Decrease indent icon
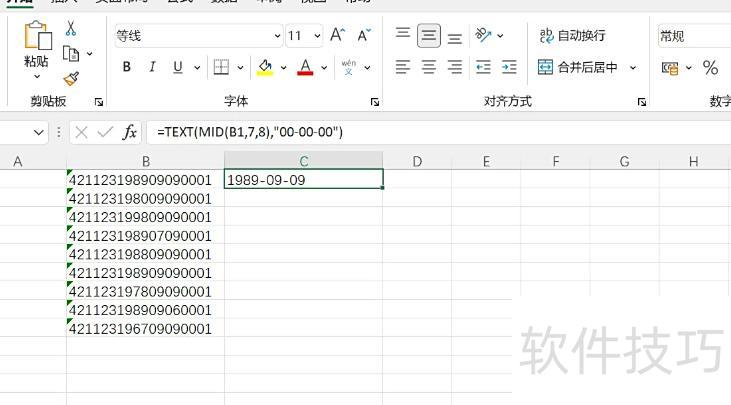Image resolution: width=731 pixels, height=405 pixels. point(483,67)
